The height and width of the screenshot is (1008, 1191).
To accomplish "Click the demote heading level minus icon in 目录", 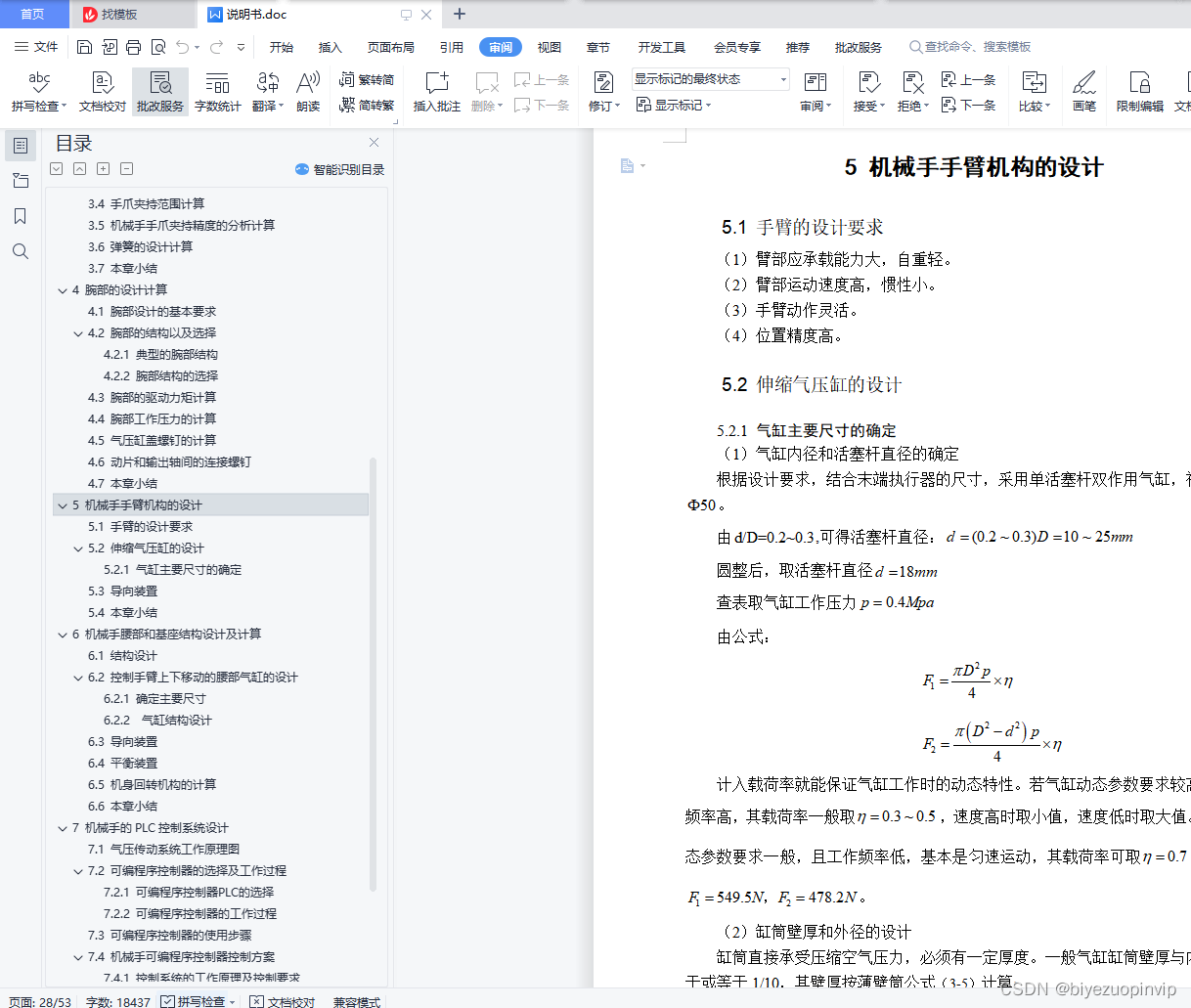I will [126, 169].
